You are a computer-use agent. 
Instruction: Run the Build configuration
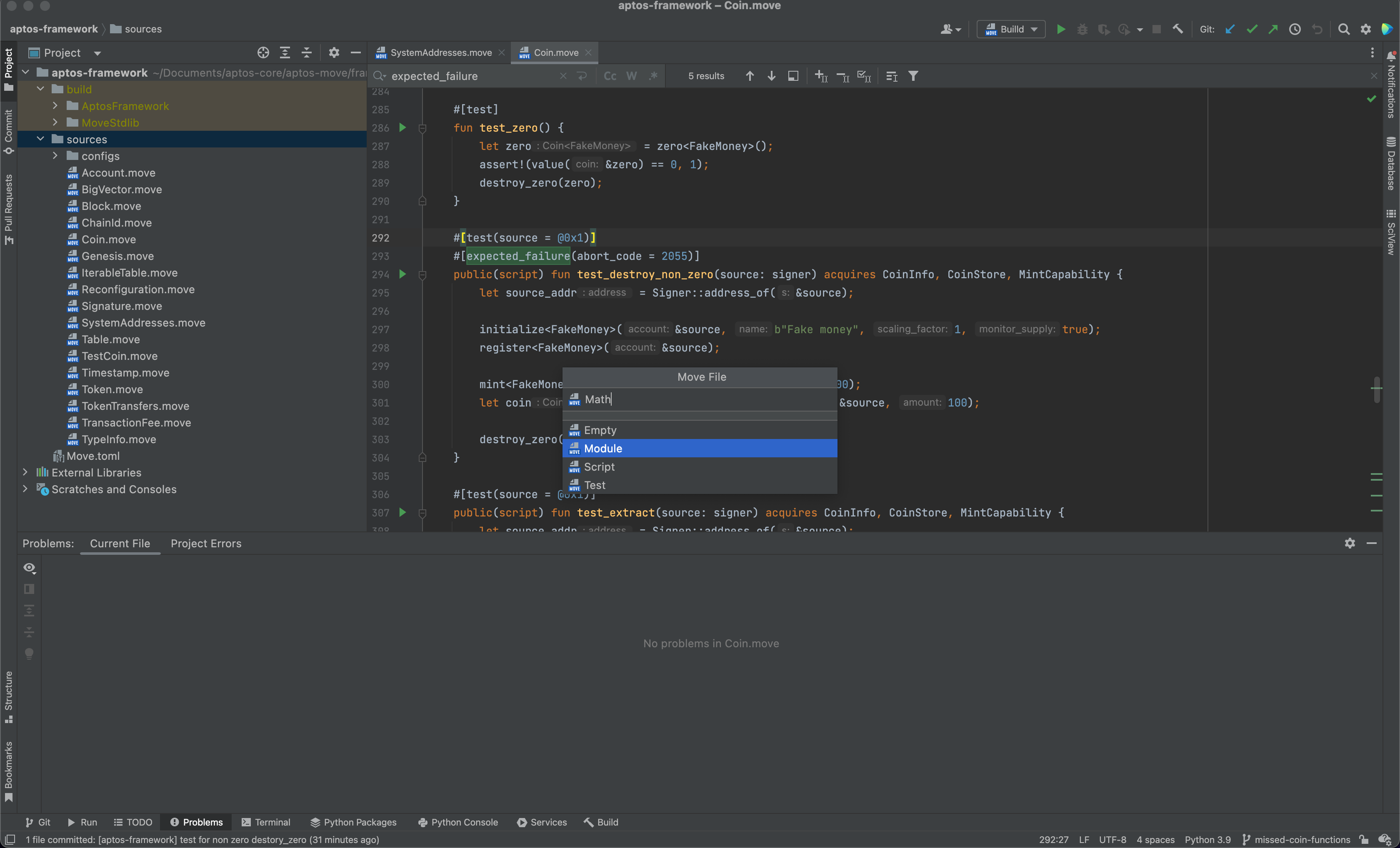coord(1060,29)
